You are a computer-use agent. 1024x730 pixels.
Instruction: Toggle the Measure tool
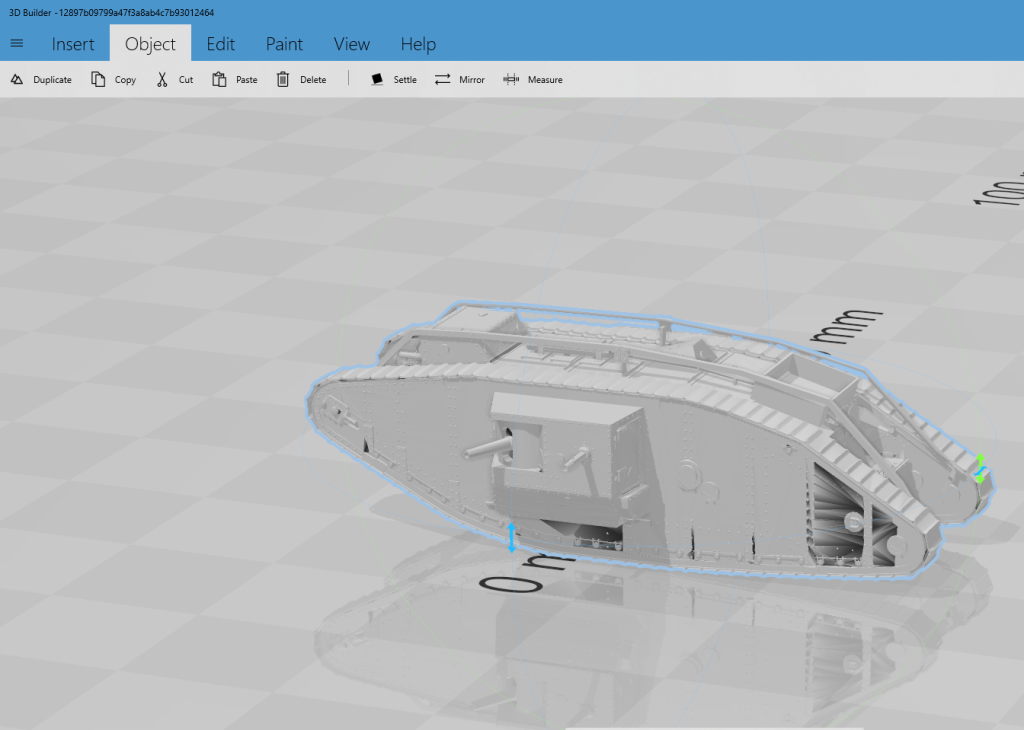511,79
